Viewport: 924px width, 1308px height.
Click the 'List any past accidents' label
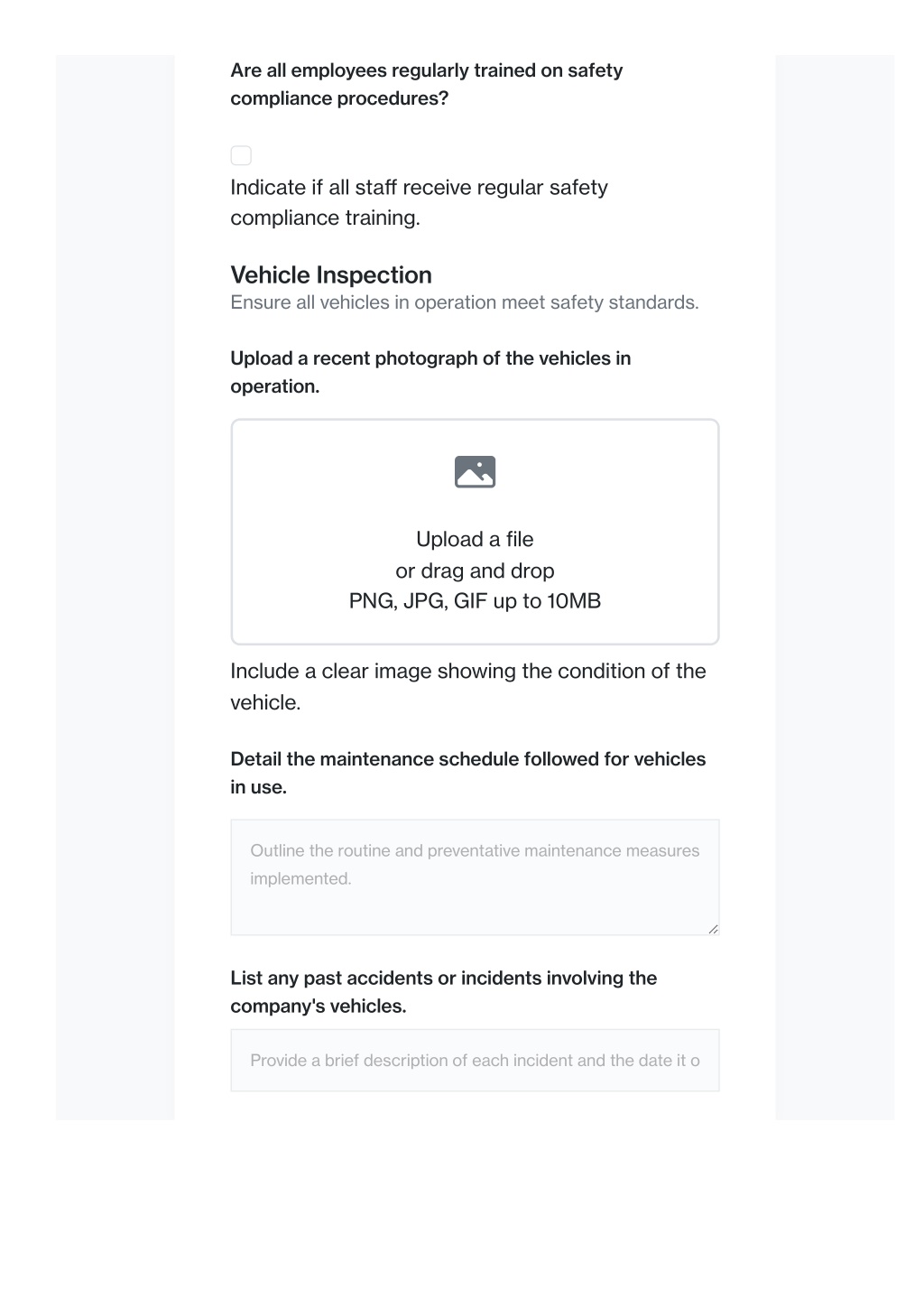pos(444,992)
